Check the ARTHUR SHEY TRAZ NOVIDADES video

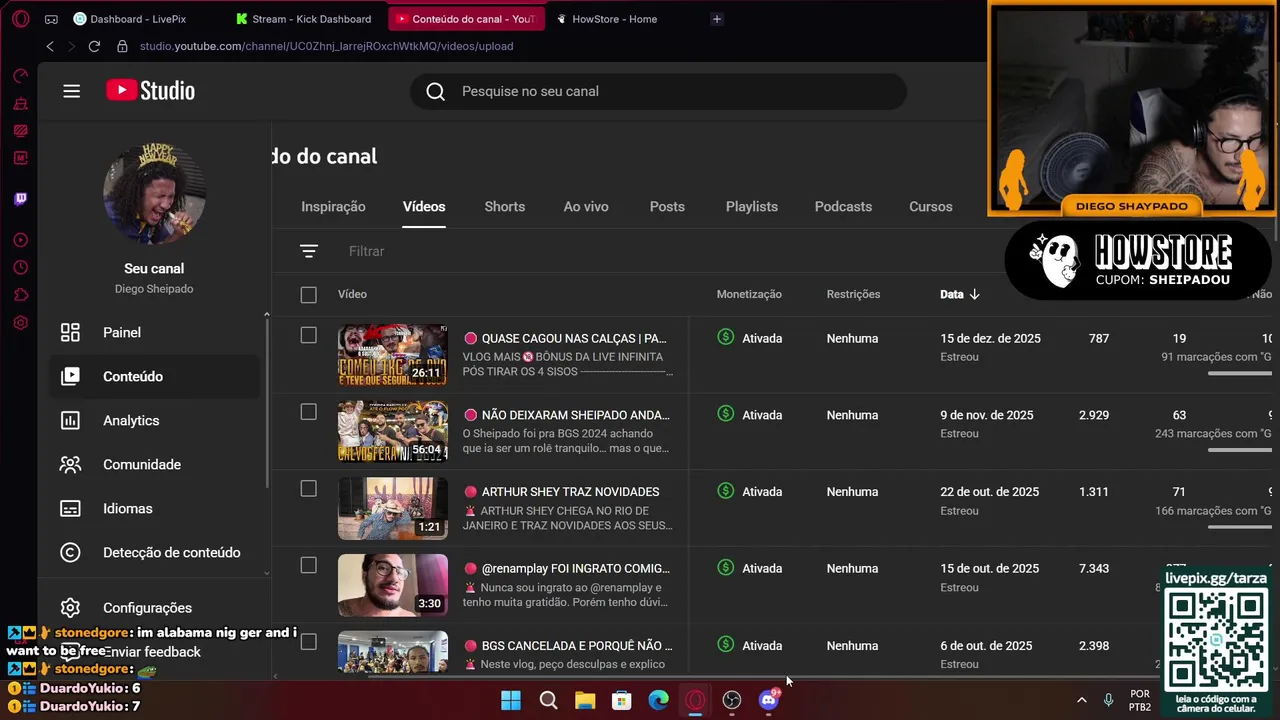[308, 489]
